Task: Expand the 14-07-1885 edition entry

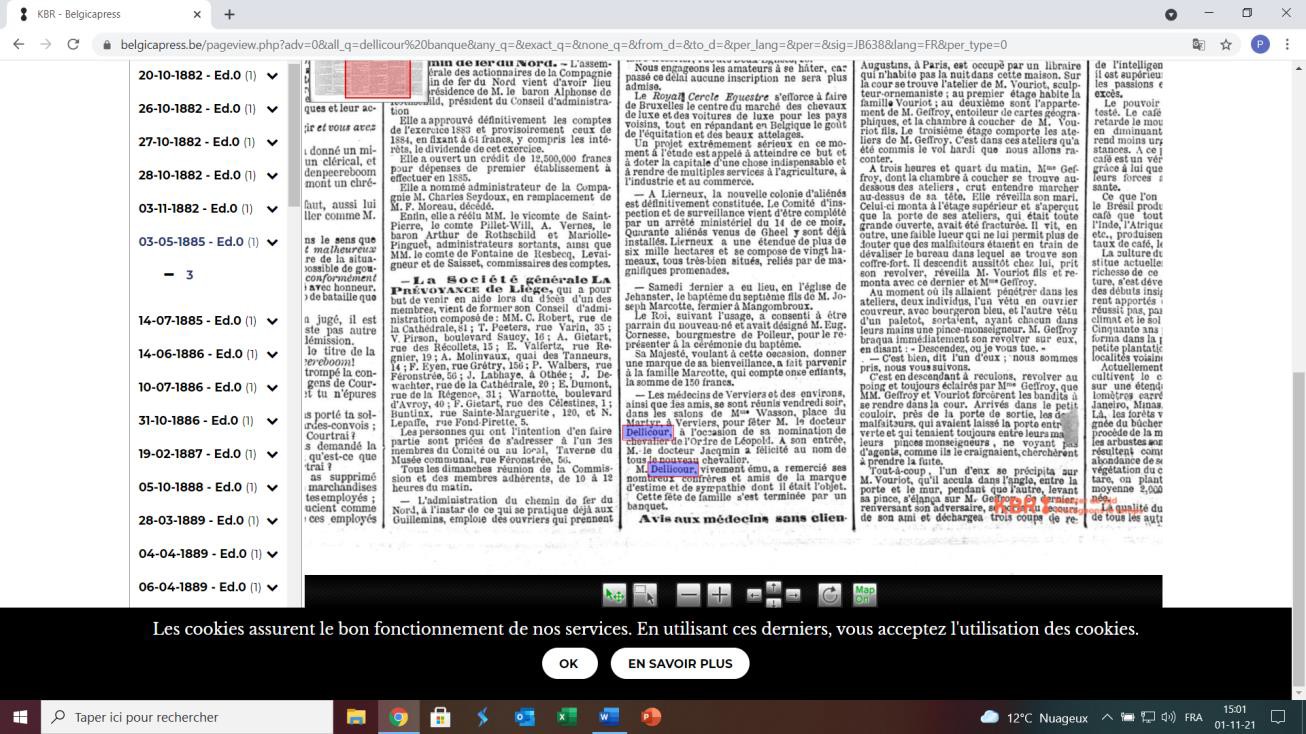Action: click(272, 321)
